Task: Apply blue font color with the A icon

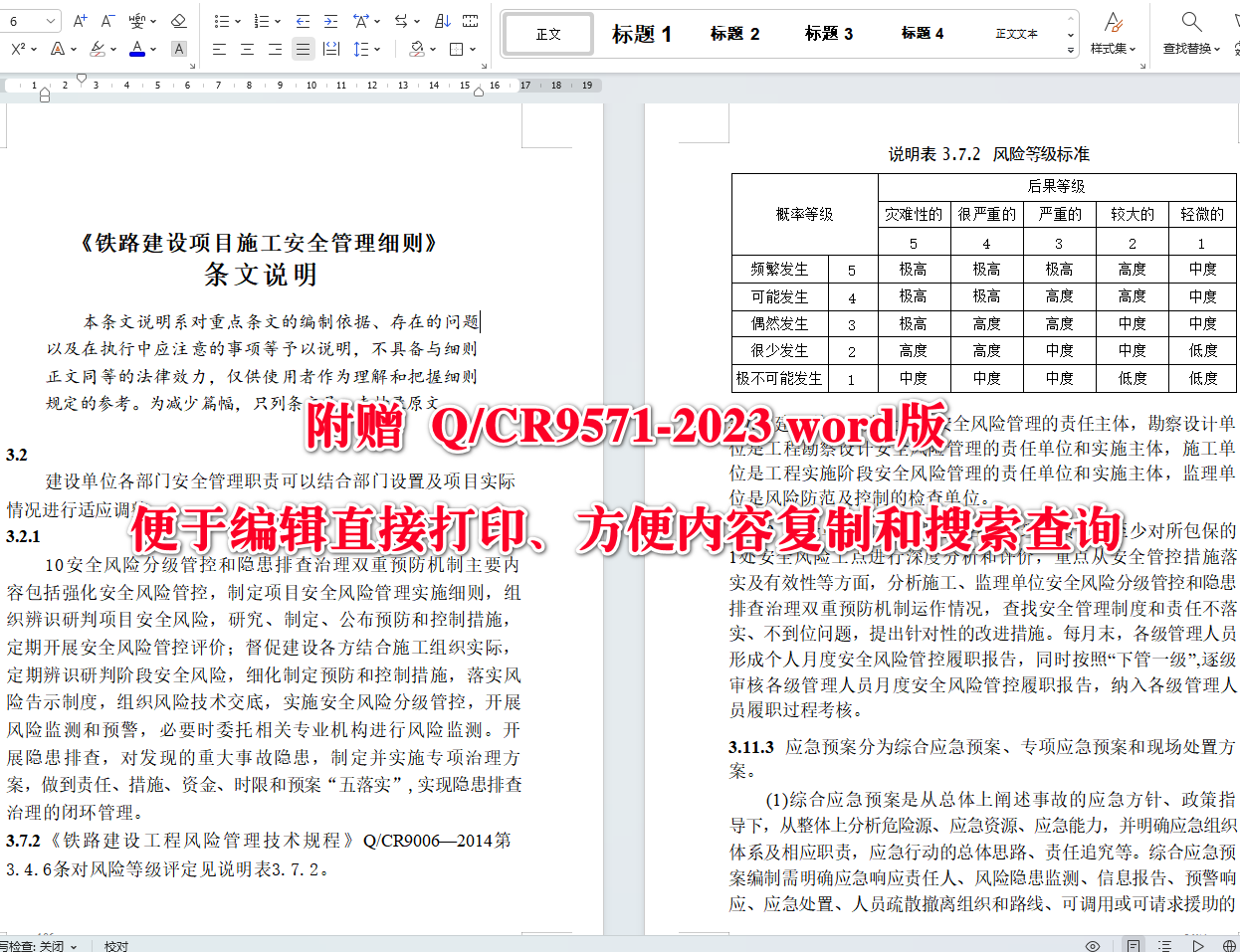Action: tap(137, 48)
